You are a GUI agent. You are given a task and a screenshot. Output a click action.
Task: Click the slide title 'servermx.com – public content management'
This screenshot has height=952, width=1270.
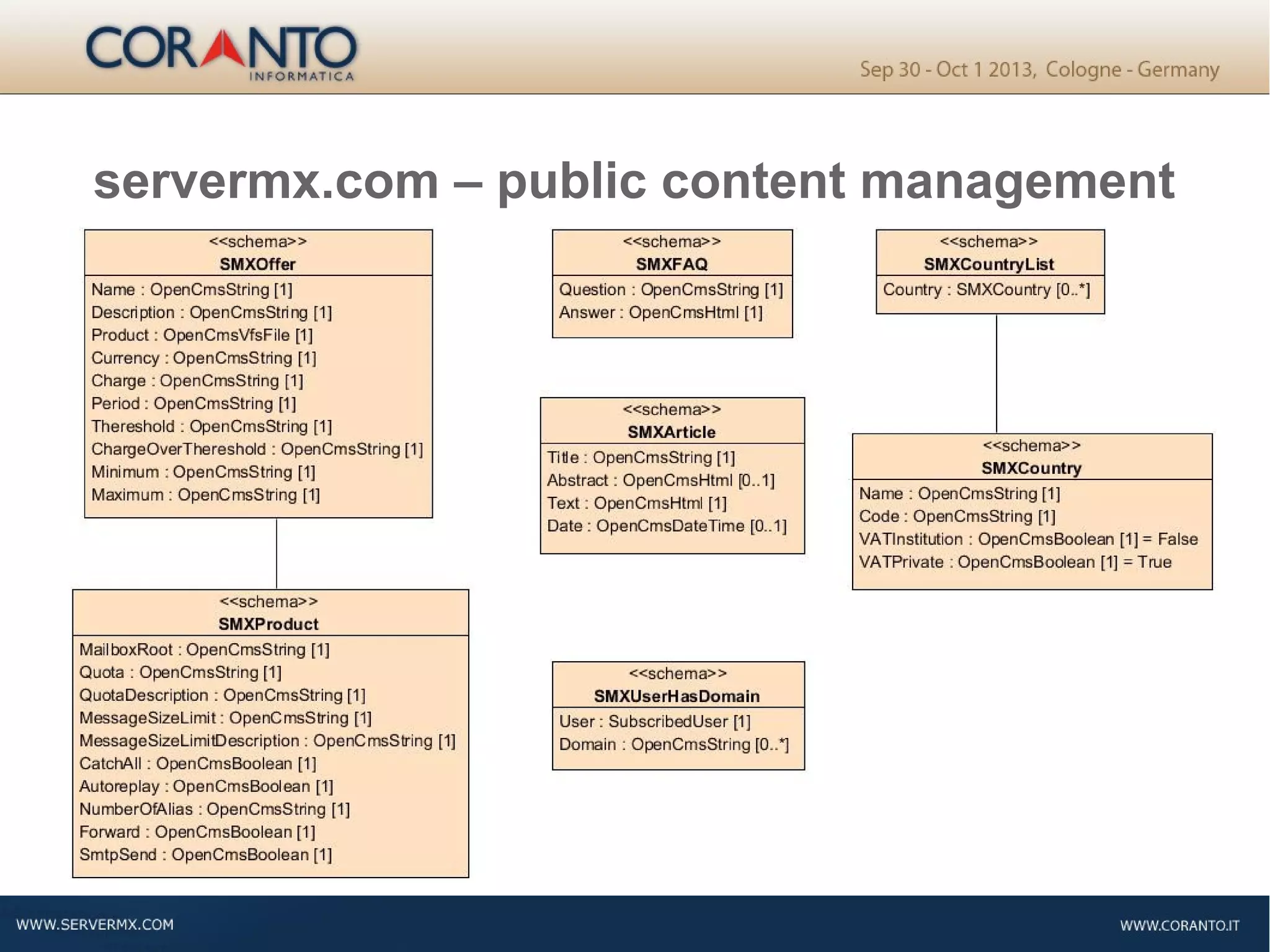(x=634, y=181)
